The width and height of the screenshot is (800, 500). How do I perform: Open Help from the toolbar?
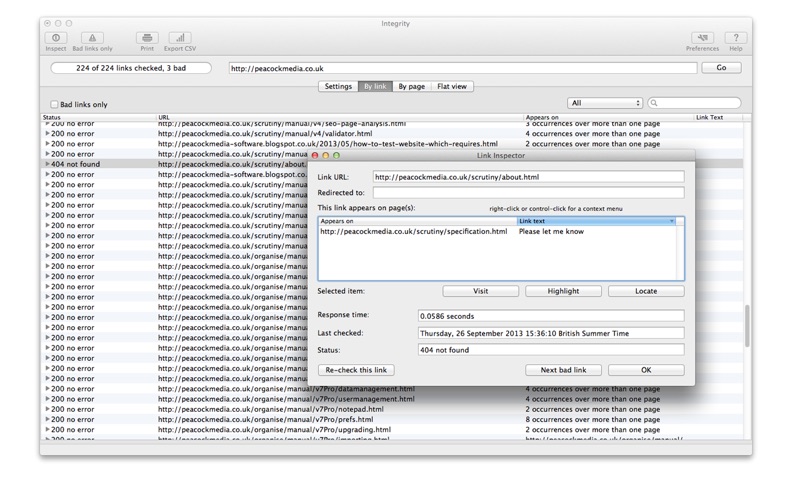(x=736, y=38)
